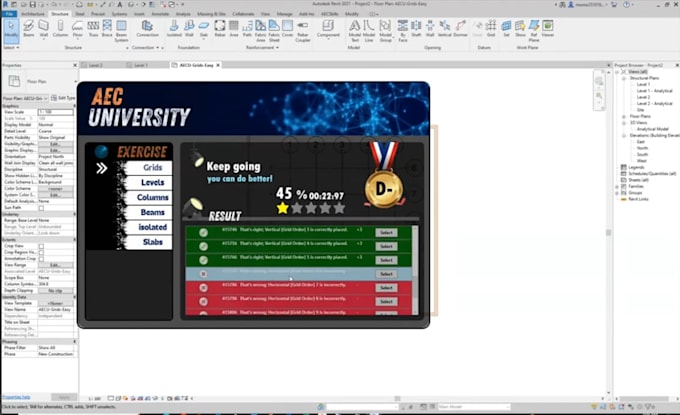Expand the Select panel dropdown
Image resolution: width=680 pixels, height=415 pixels.
[11, 47]
